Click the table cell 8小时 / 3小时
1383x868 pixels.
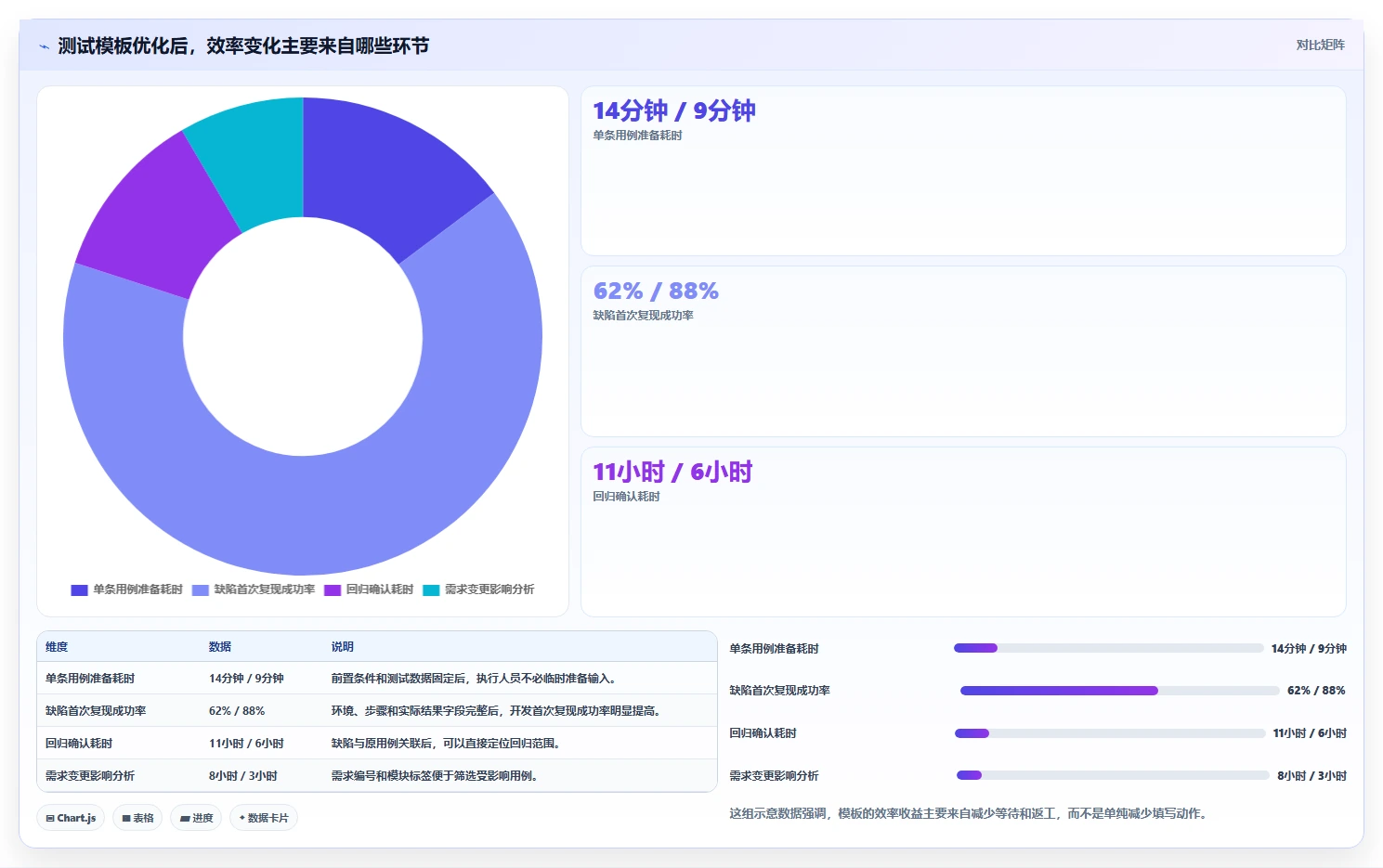(x=243, y=776)
